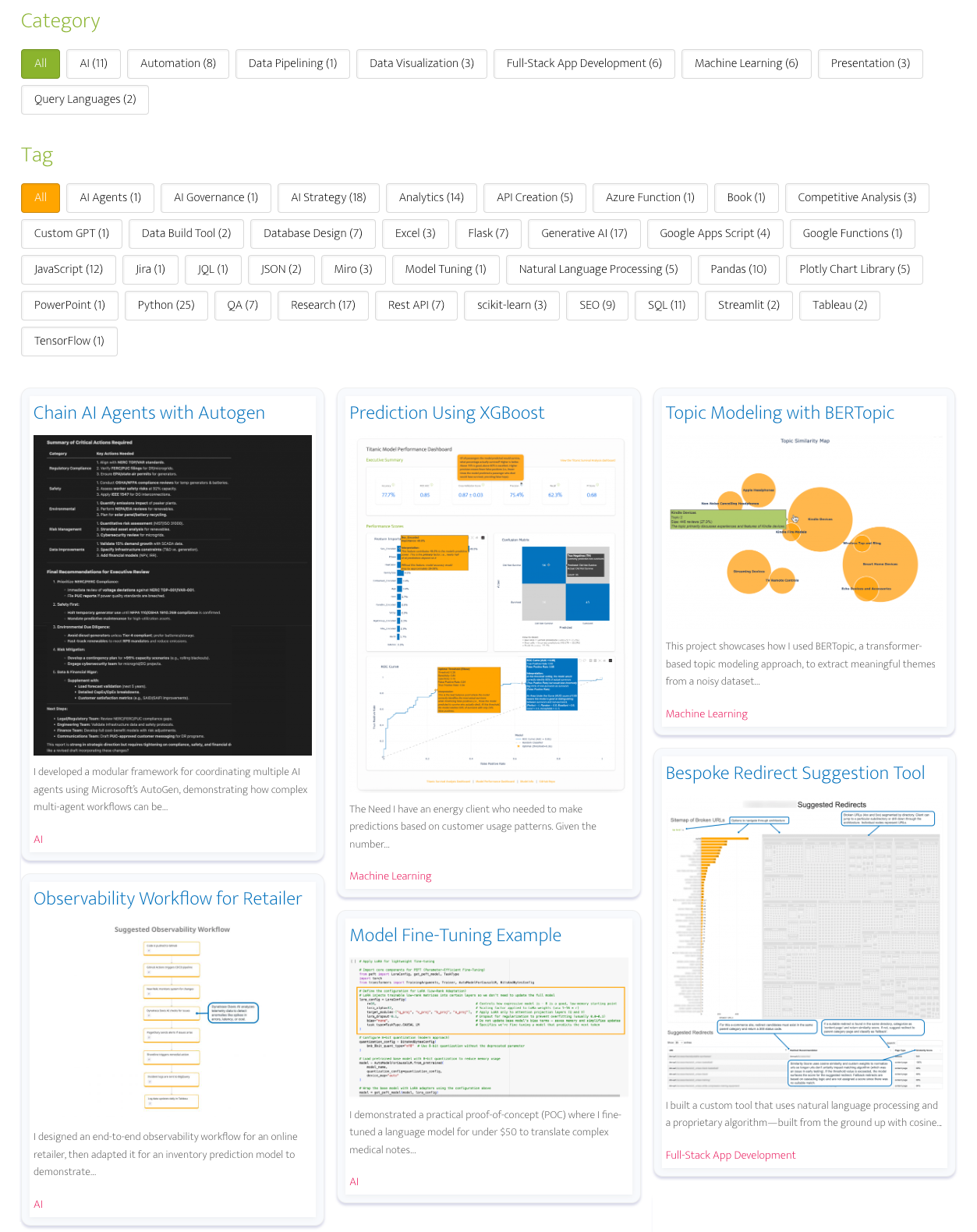The height and width of the screenshot is (1232, 977).
Task: Open Observability Workflow for Retailer title
Action: click(167, 899)
